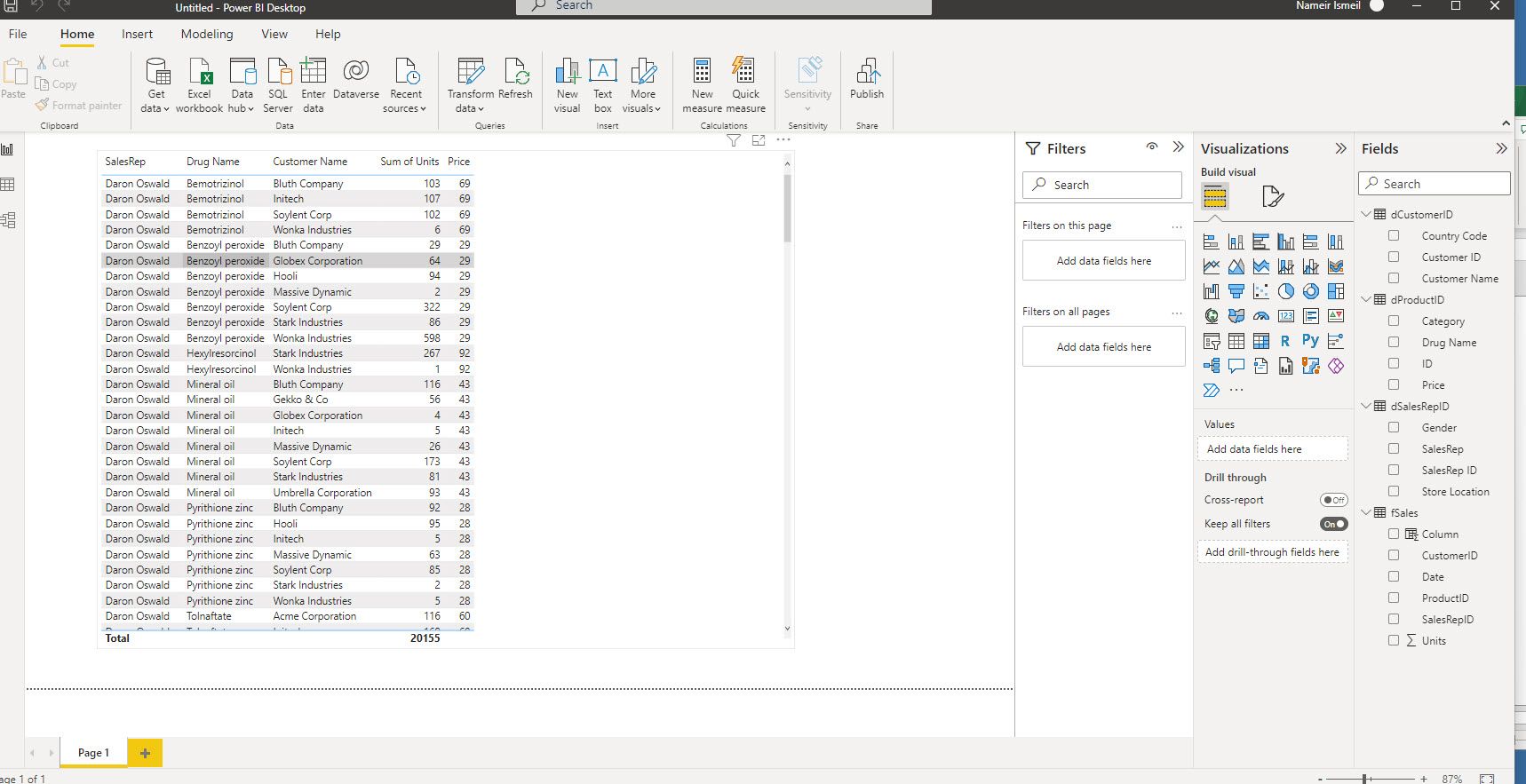Select the R script visual
This screenshot has width=1526, height=784.
point(1285,341)
